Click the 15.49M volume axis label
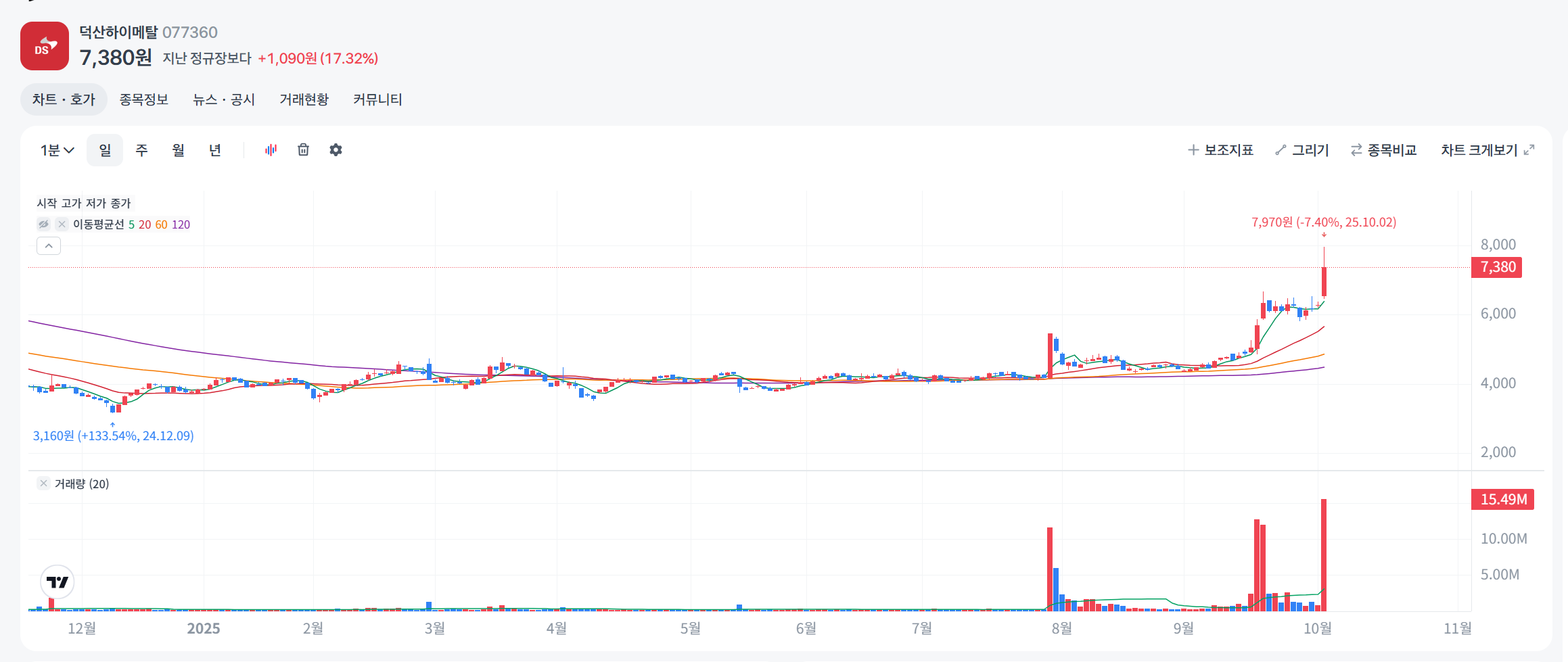 1503,499
